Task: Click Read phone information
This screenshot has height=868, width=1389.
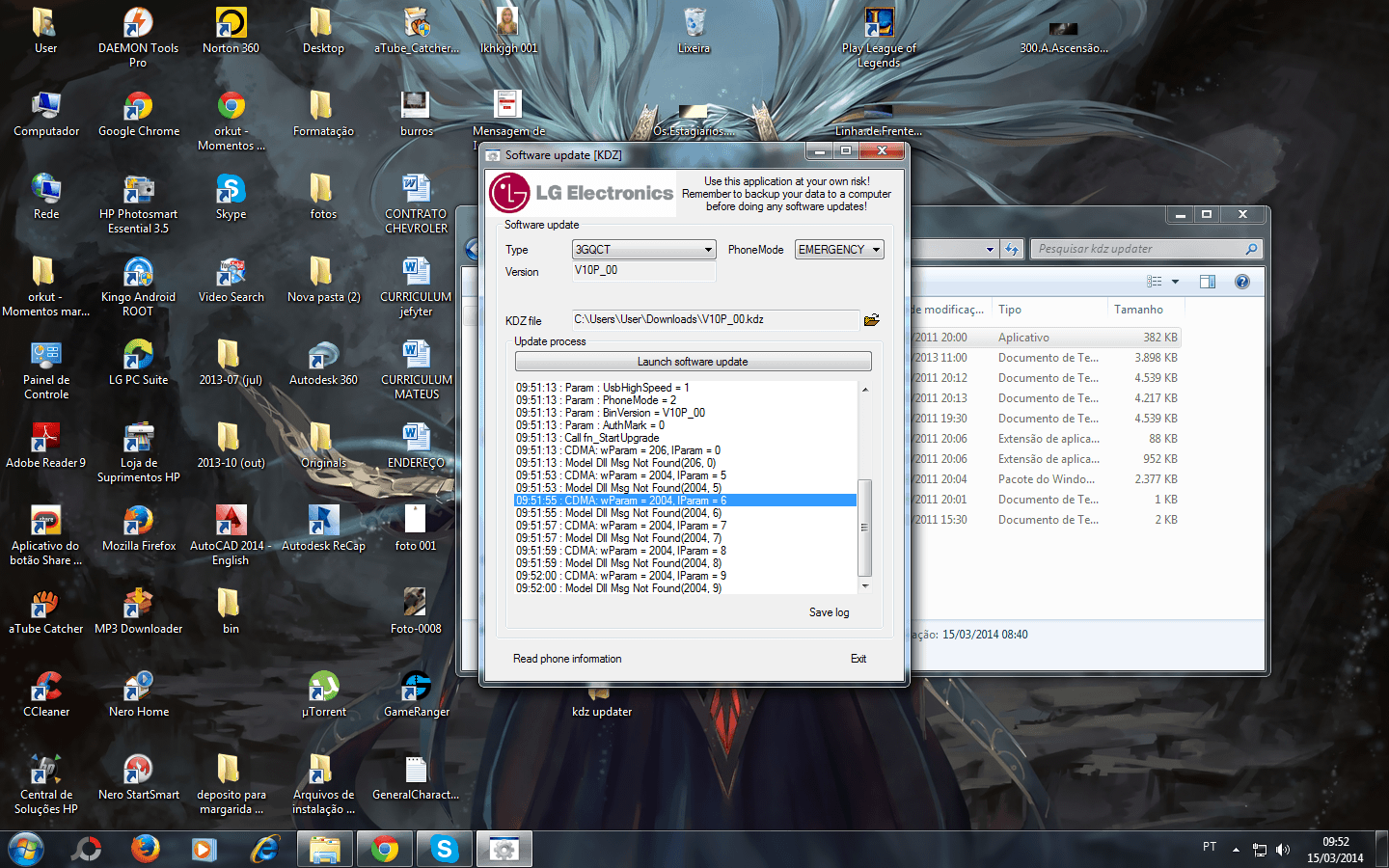Action: [567, 659]
